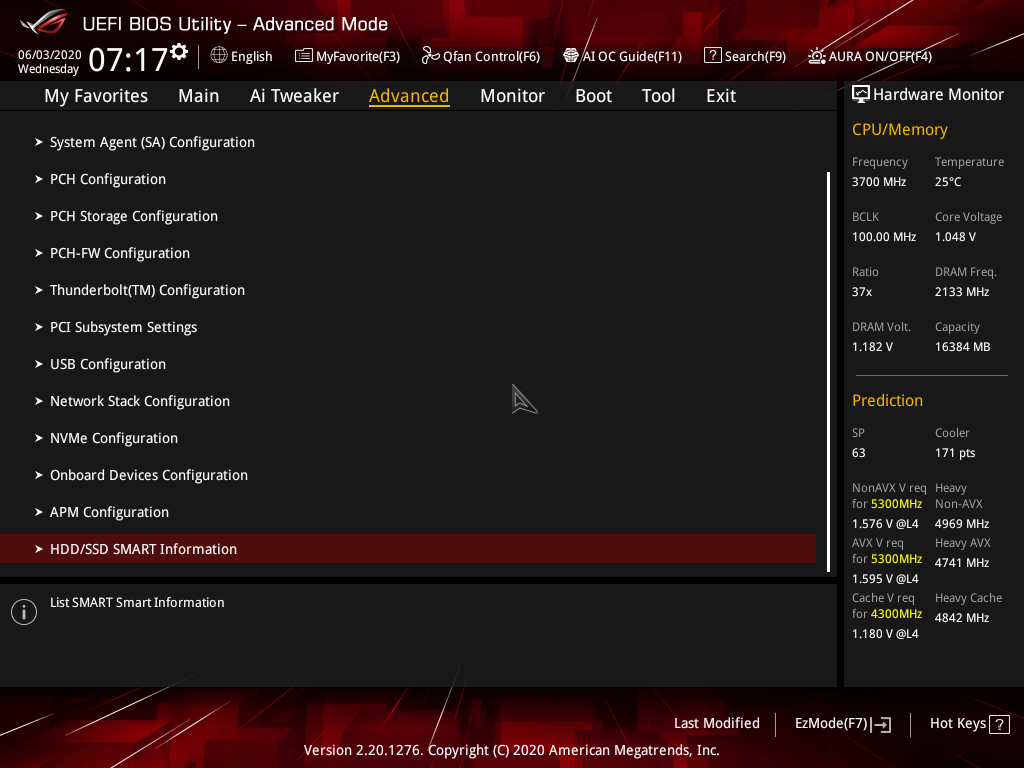Open MyFavorite panel
Screen dimensions: 1024x768
[347, 56]
